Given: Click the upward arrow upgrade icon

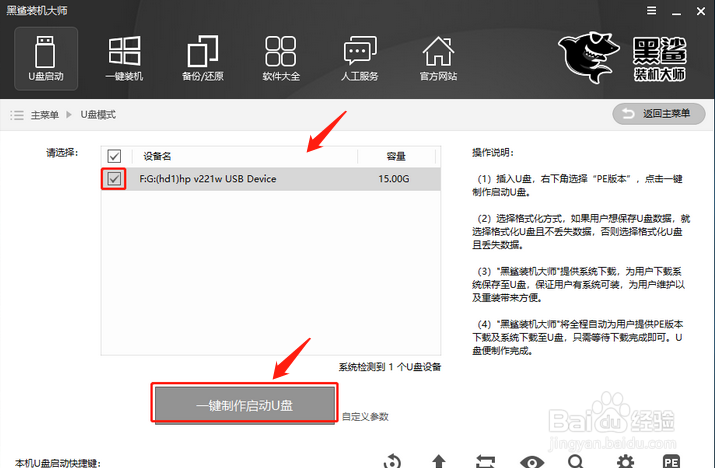Looking at the screenshot, I should [x=439, y=461].
